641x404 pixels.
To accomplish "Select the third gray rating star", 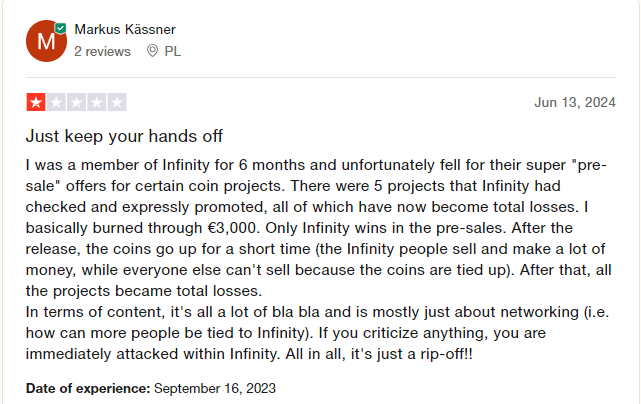I will 76,102.
